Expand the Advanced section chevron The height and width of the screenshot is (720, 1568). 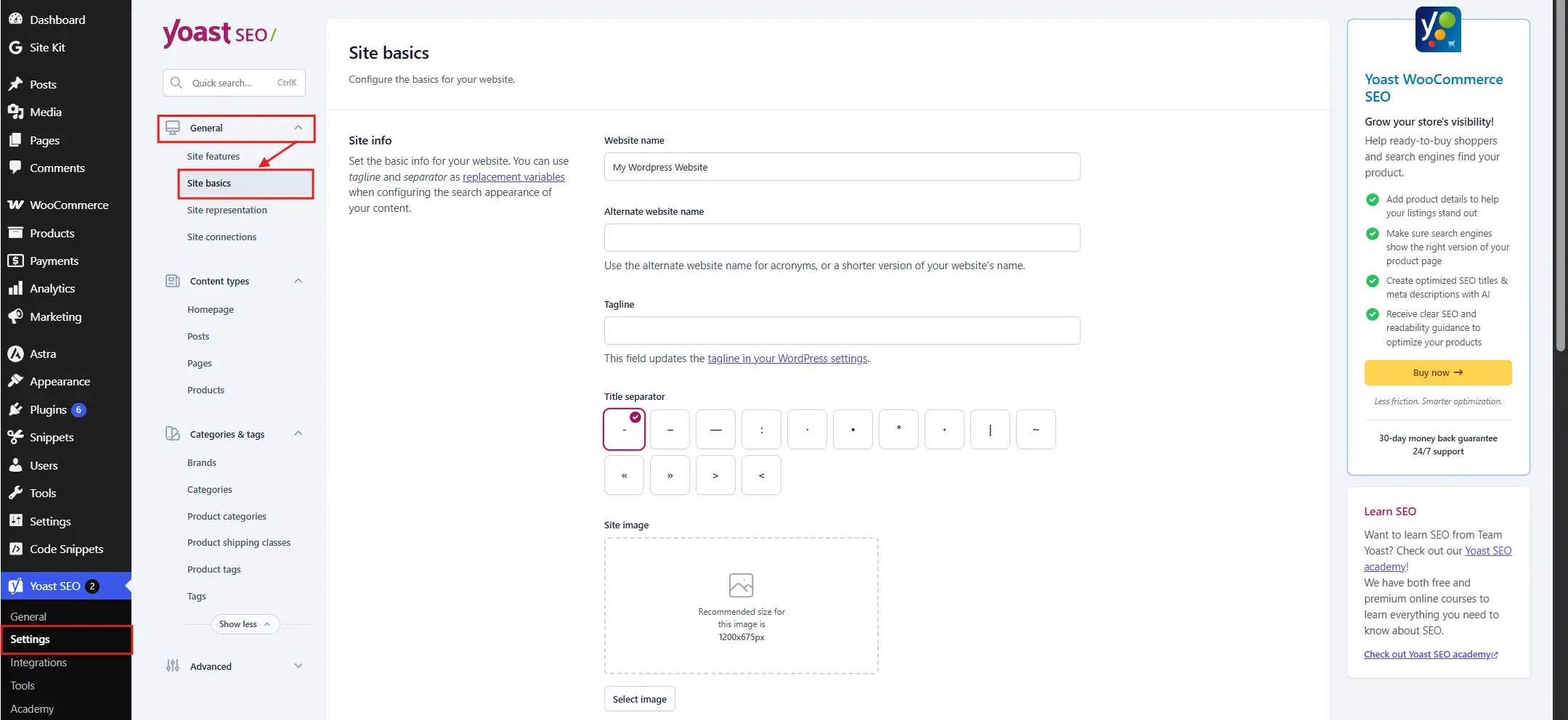pyautogui.click(x=298, y=666)
